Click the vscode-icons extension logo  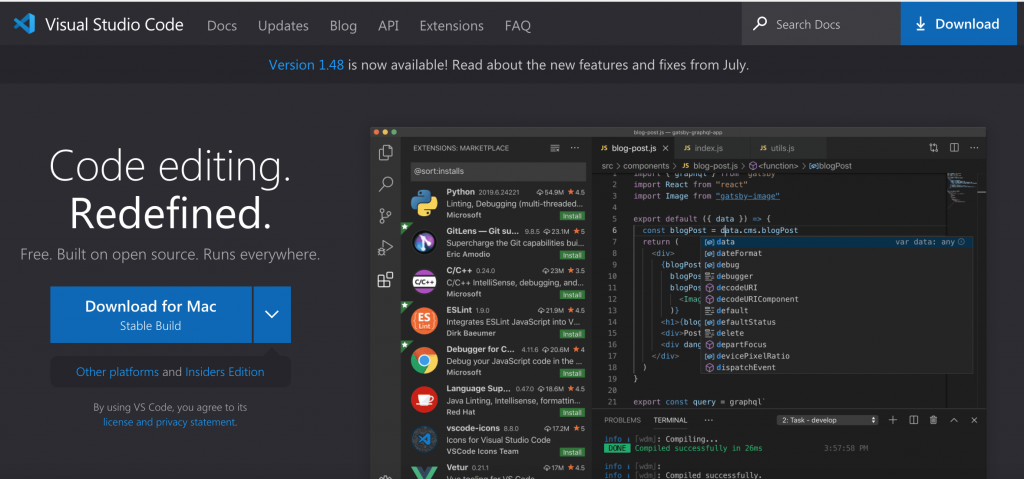point(424,438)
